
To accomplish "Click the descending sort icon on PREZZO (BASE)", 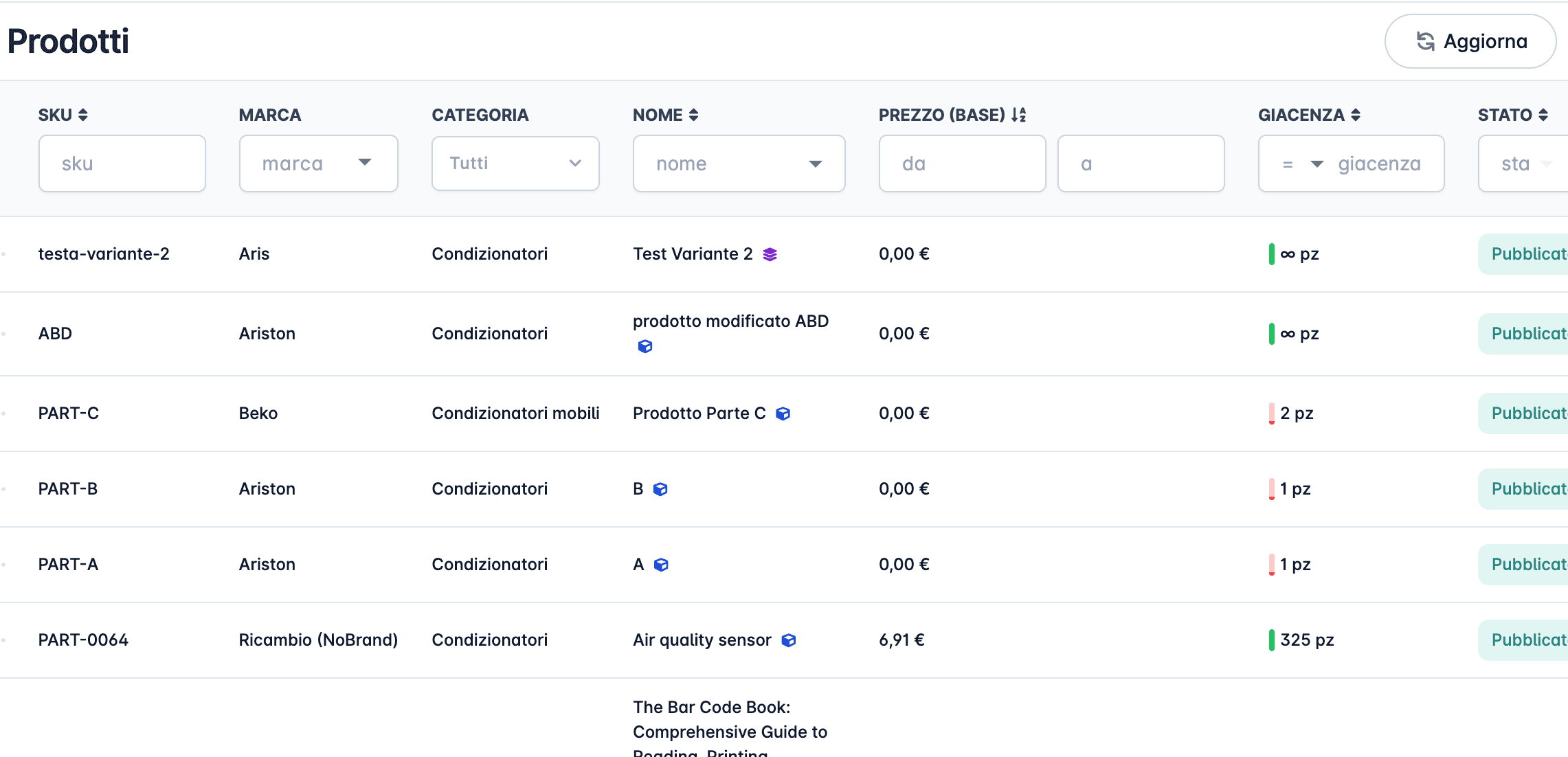I will (x=1018, y=115).
